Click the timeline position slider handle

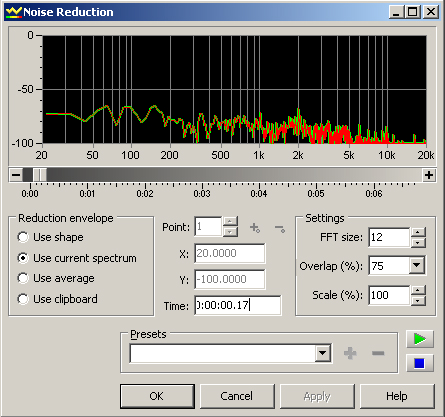[x=40, y=175]
